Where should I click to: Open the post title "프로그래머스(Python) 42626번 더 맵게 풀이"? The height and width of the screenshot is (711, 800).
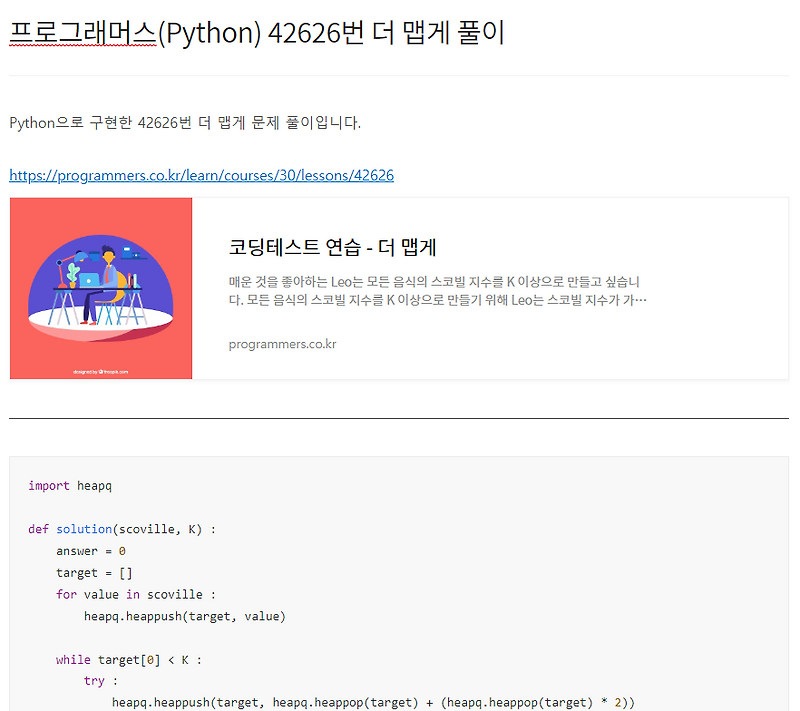(255, 32)
